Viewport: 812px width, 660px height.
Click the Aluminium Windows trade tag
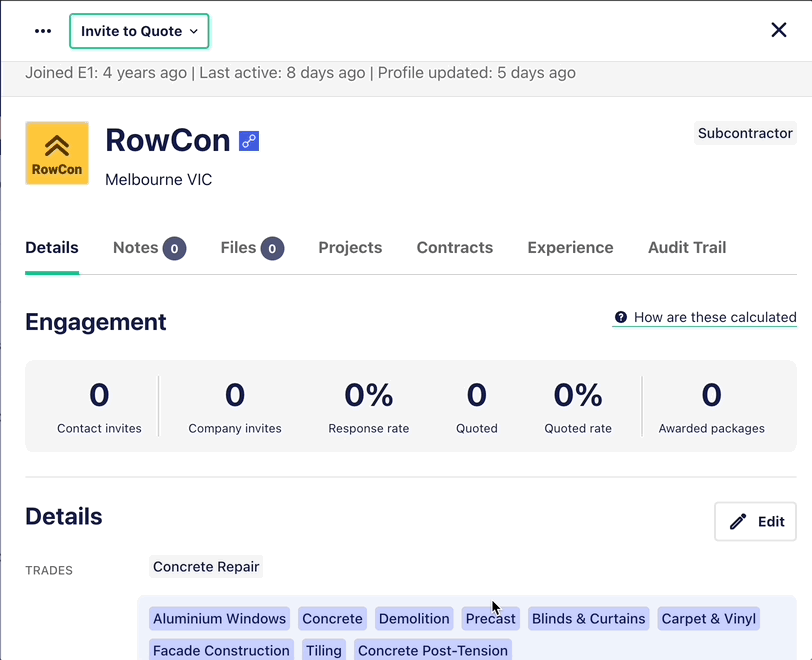[x=220, y=619]
